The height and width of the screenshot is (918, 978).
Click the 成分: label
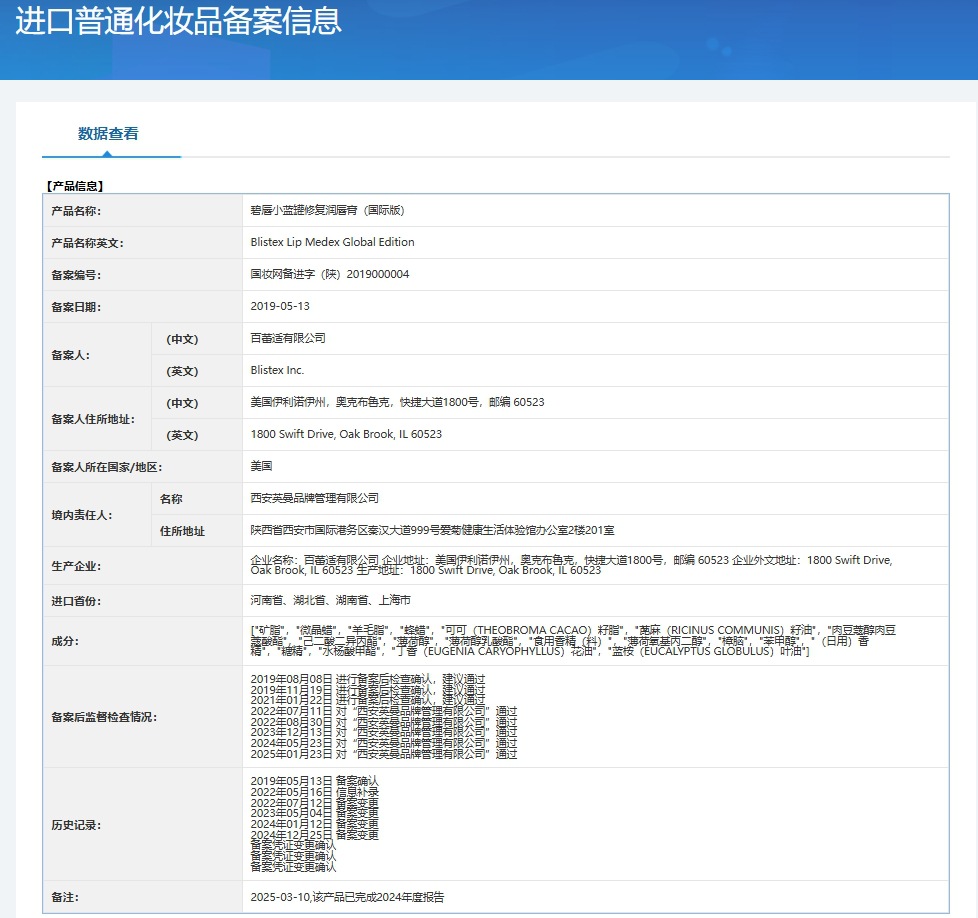point(65,641)
